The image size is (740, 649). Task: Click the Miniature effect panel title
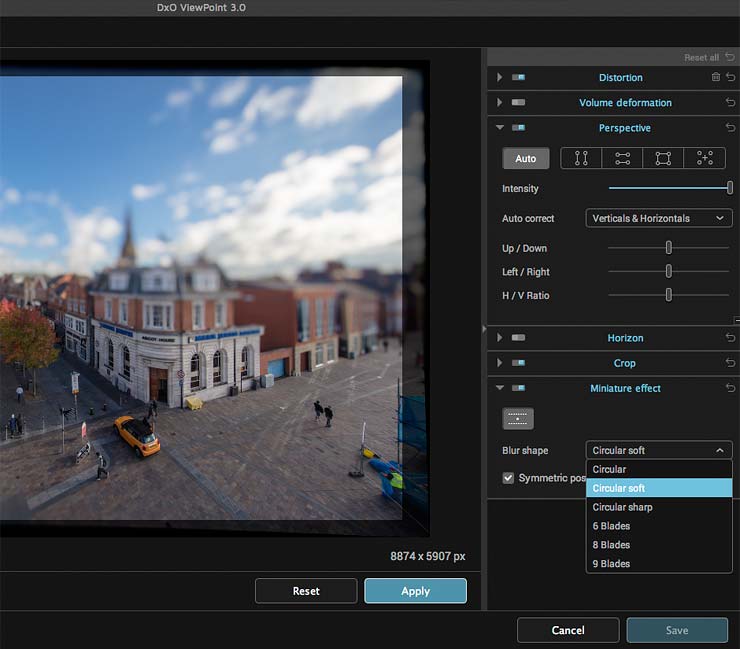(x=625, y=388)
